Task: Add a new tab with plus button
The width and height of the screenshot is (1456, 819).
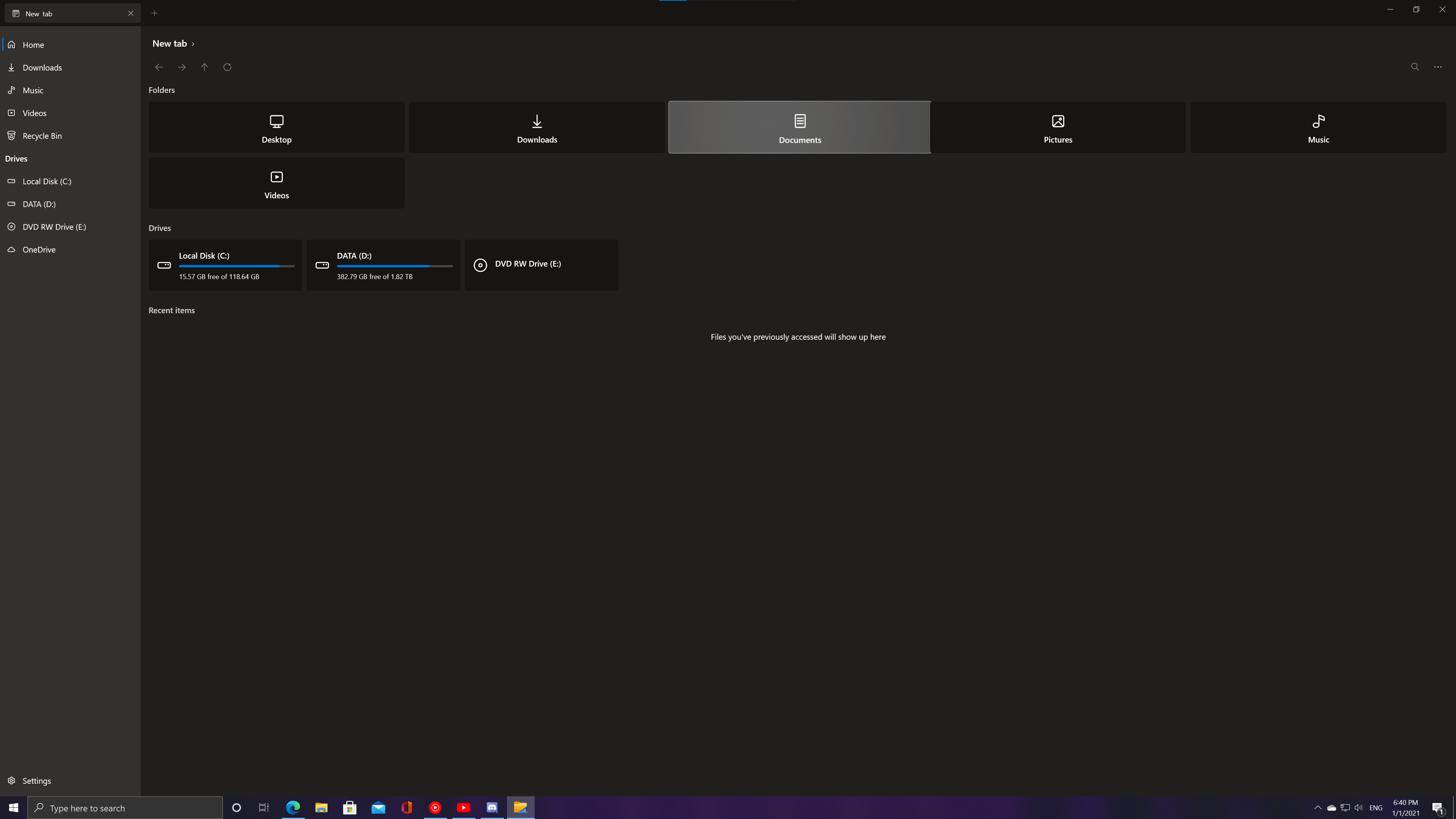Action: (154, 13)
